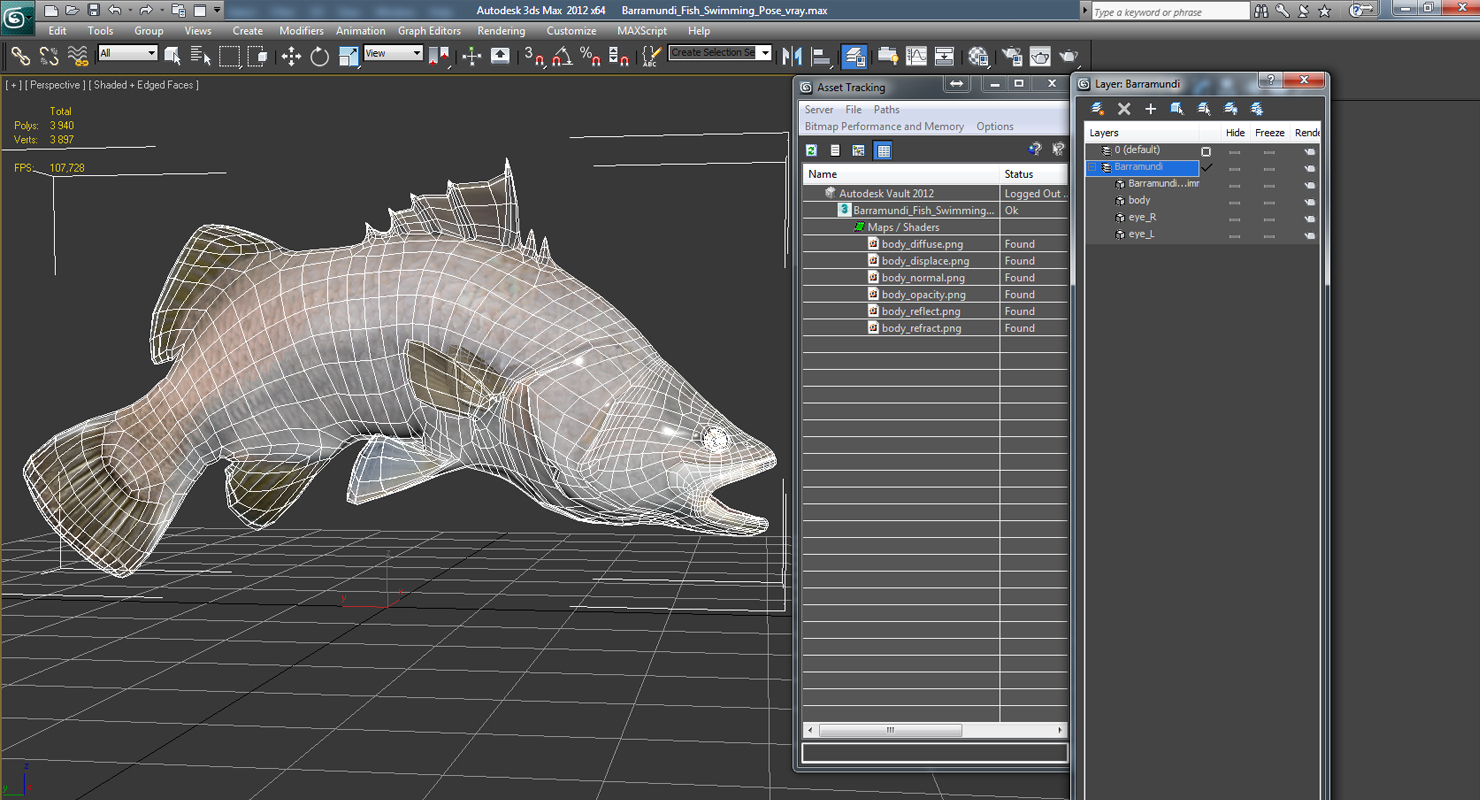Open the Graph Editors menu
Screen dimensions: 1480x800
click(x=429, y=31)
